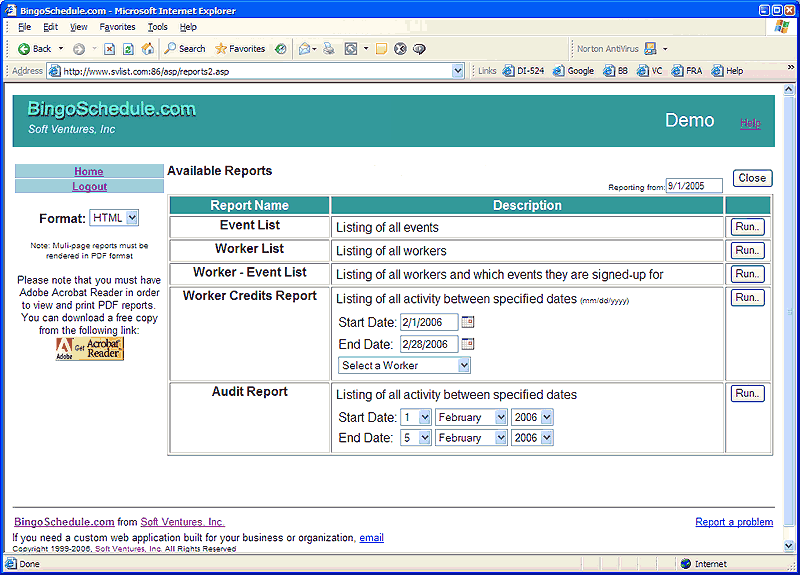
Task: Click the Logout sidebar link
Action: 89,186
